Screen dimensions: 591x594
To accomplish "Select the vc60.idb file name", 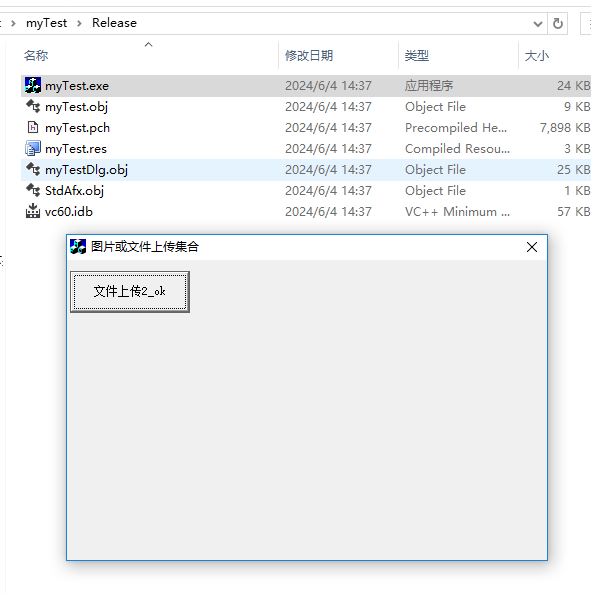I will 69,211.
